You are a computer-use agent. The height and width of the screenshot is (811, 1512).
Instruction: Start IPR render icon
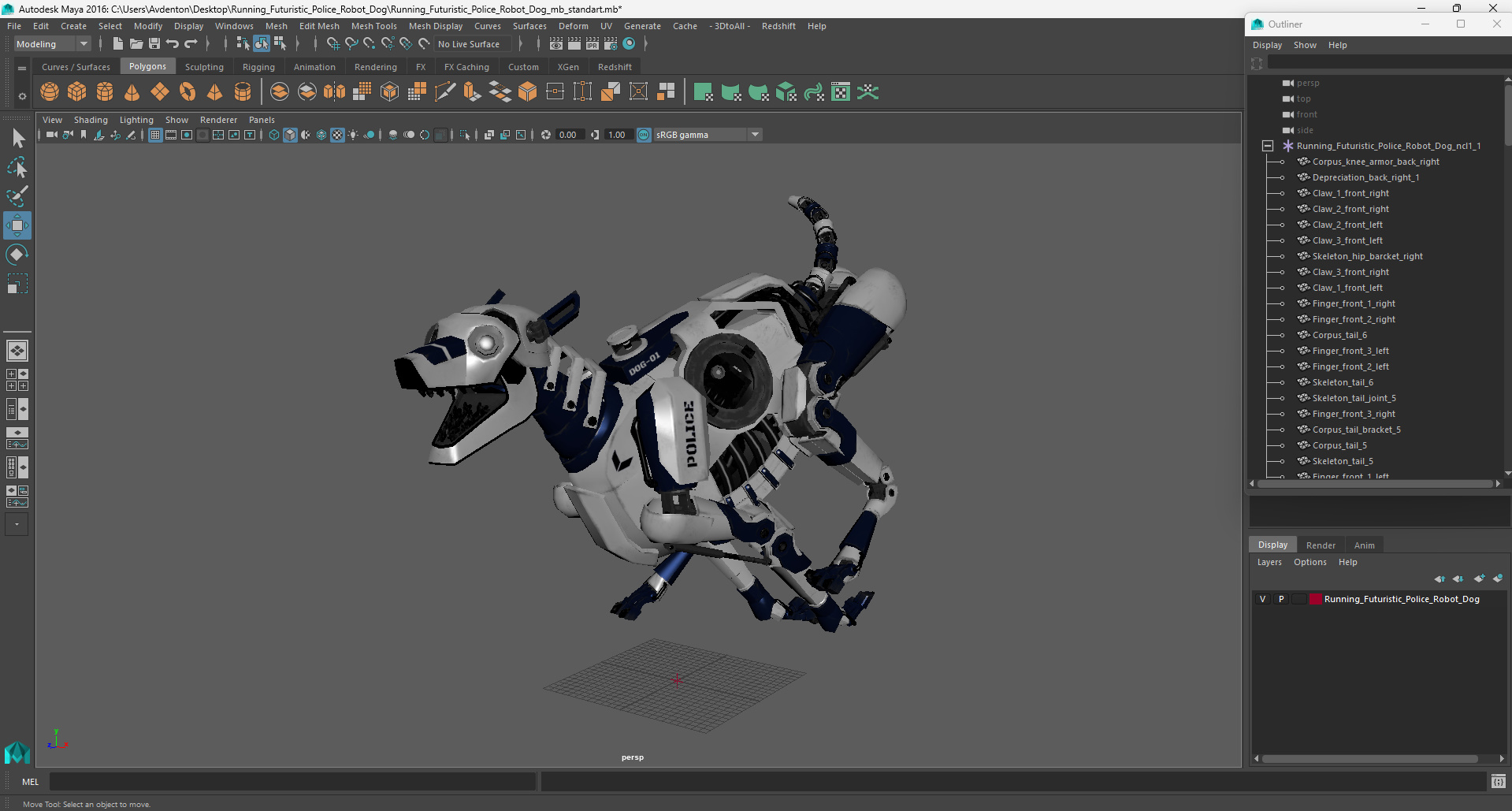coord(593,44)
